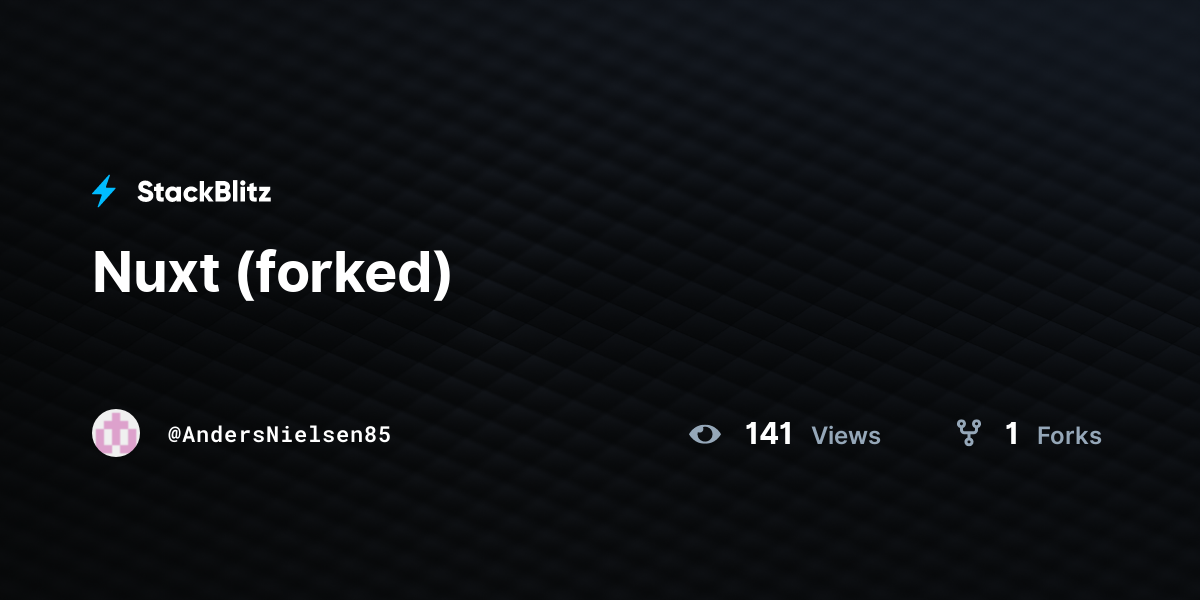Click the @ symbol in the username
1200x600 pixels.
tap(174, 435)
